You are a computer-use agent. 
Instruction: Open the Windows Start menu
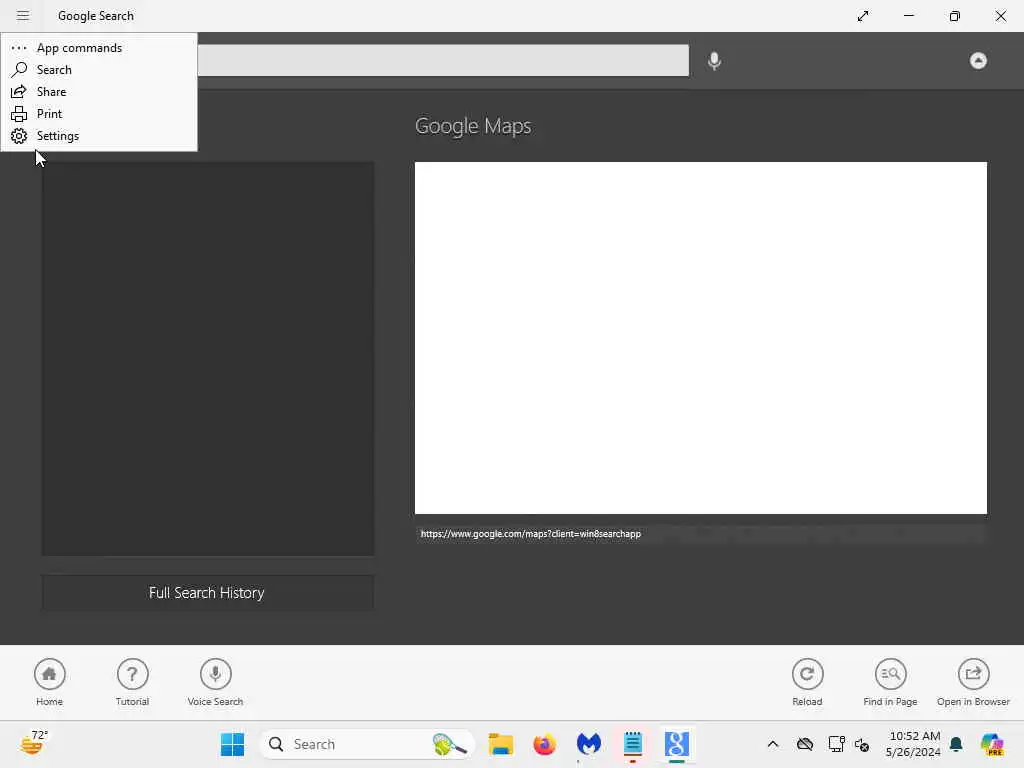(x=232, y=744)
